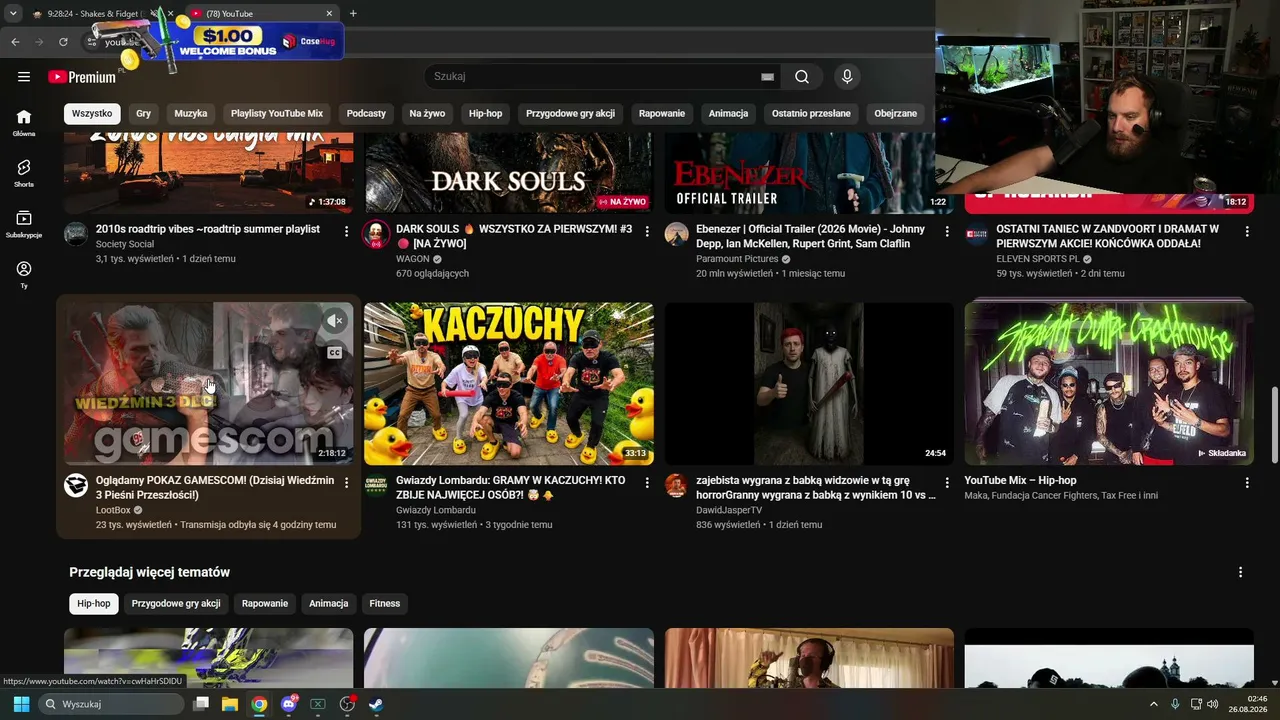
Task: Select the Animacja topic in lower row
Action: click(x=329, y=604)
